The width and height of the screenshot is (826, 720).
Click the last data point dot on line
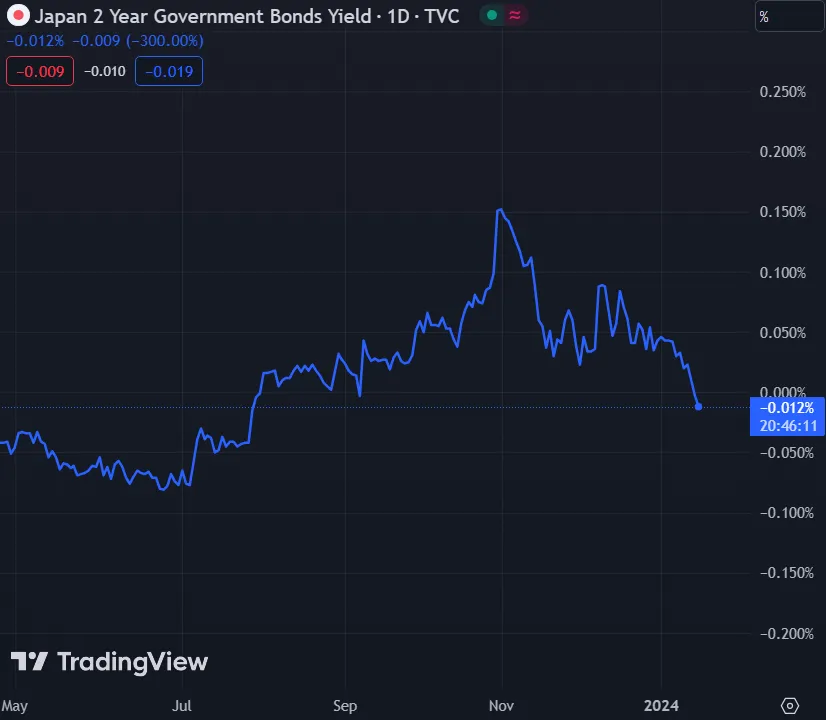698,406
